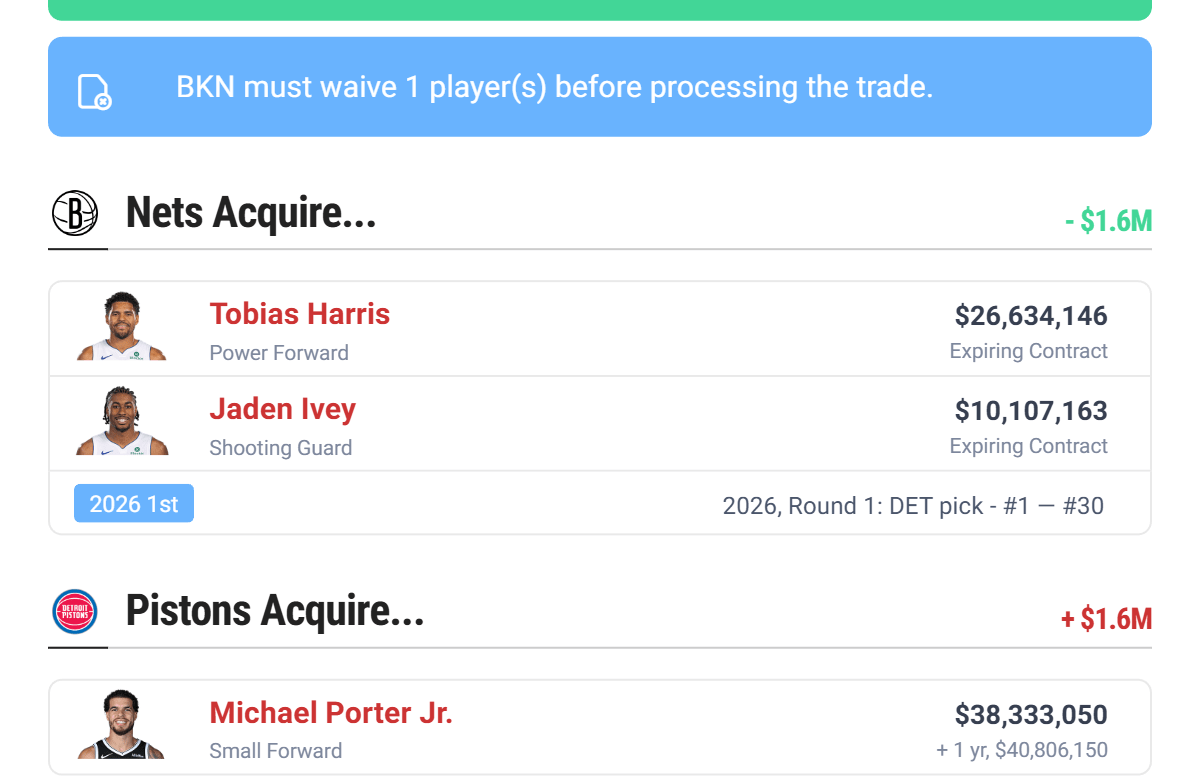1180x784 pixels.
Task: Click the Nets -$1.6M salary change
Action: 1107,221
